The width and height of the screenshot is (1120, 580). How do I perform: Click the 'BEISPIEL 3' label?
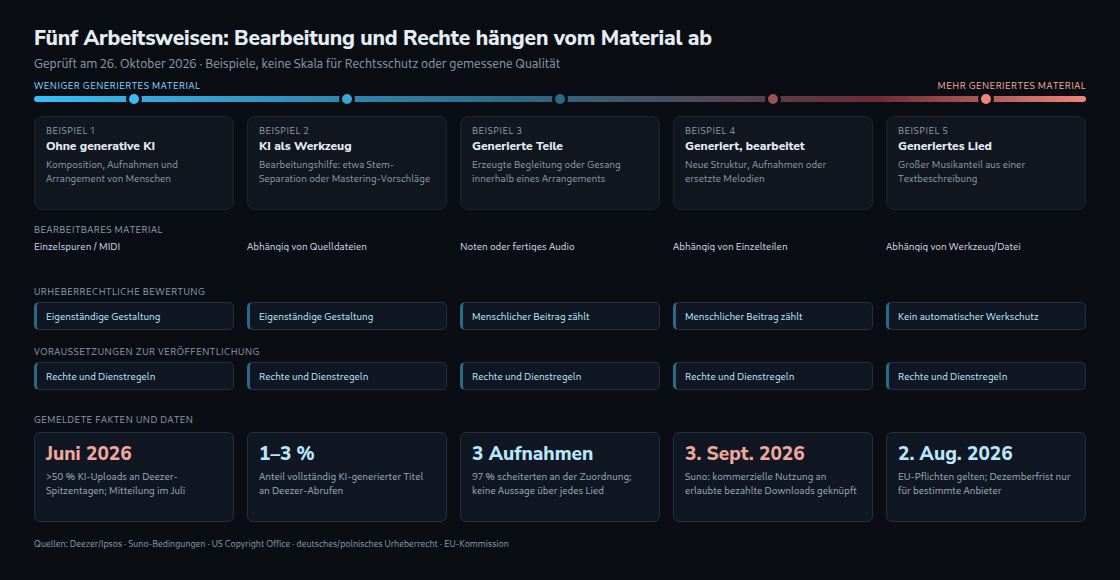click(x=496, y=131)
